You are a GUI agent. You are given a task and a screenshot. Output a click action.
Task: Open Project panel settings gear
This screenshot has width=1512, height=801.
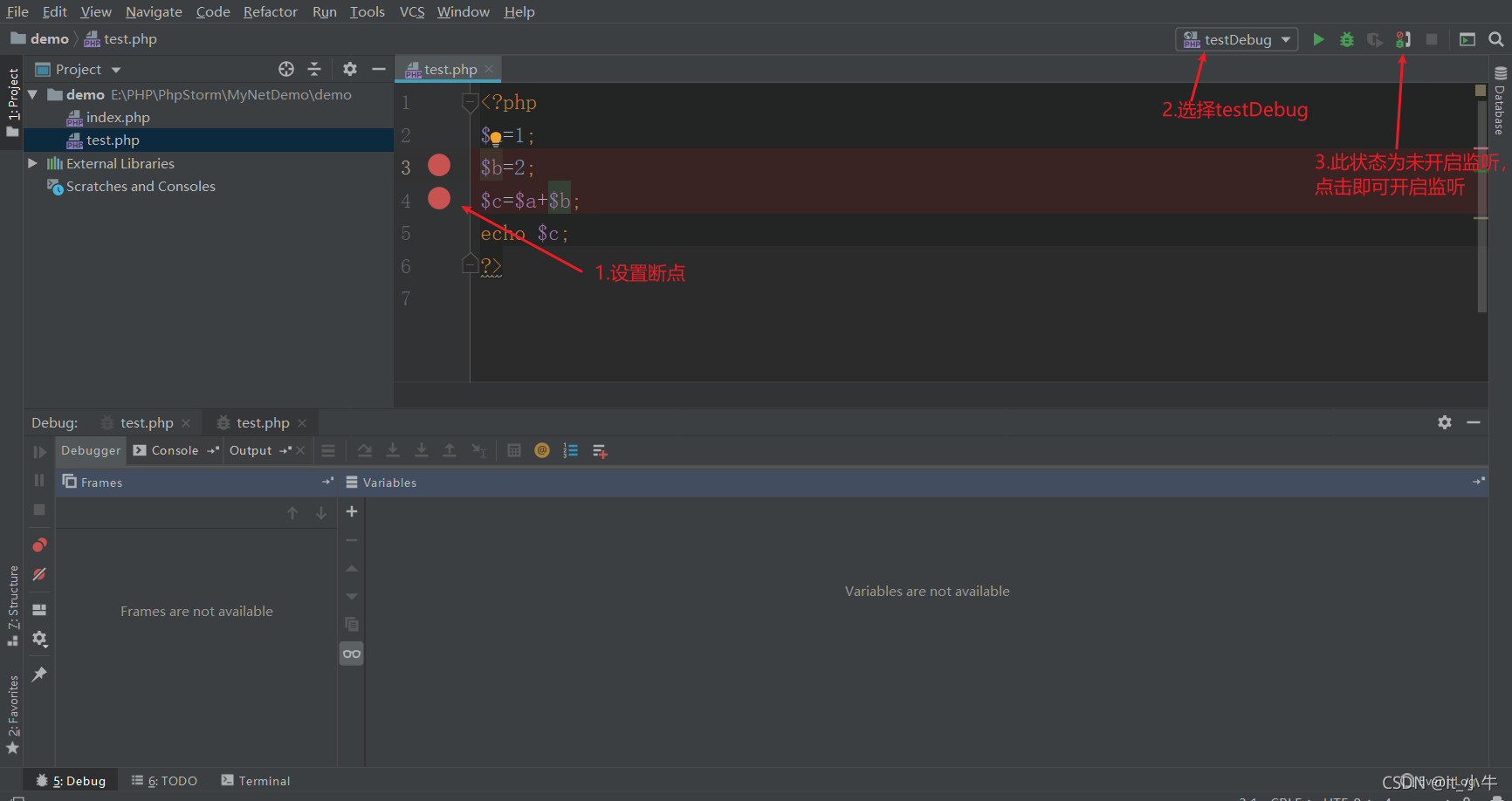coord(350,69)
